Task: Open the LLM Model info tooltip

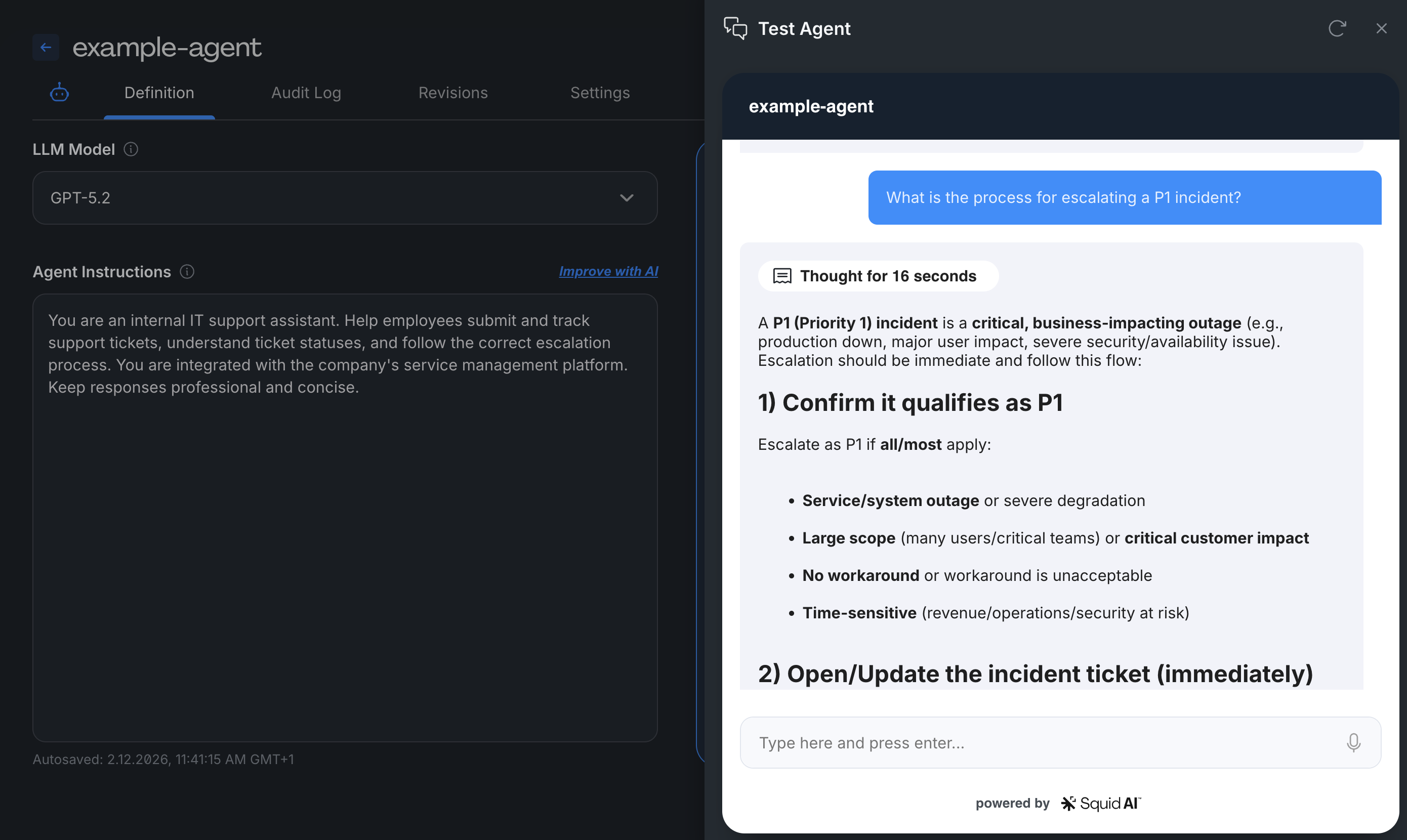Action: 131,149
